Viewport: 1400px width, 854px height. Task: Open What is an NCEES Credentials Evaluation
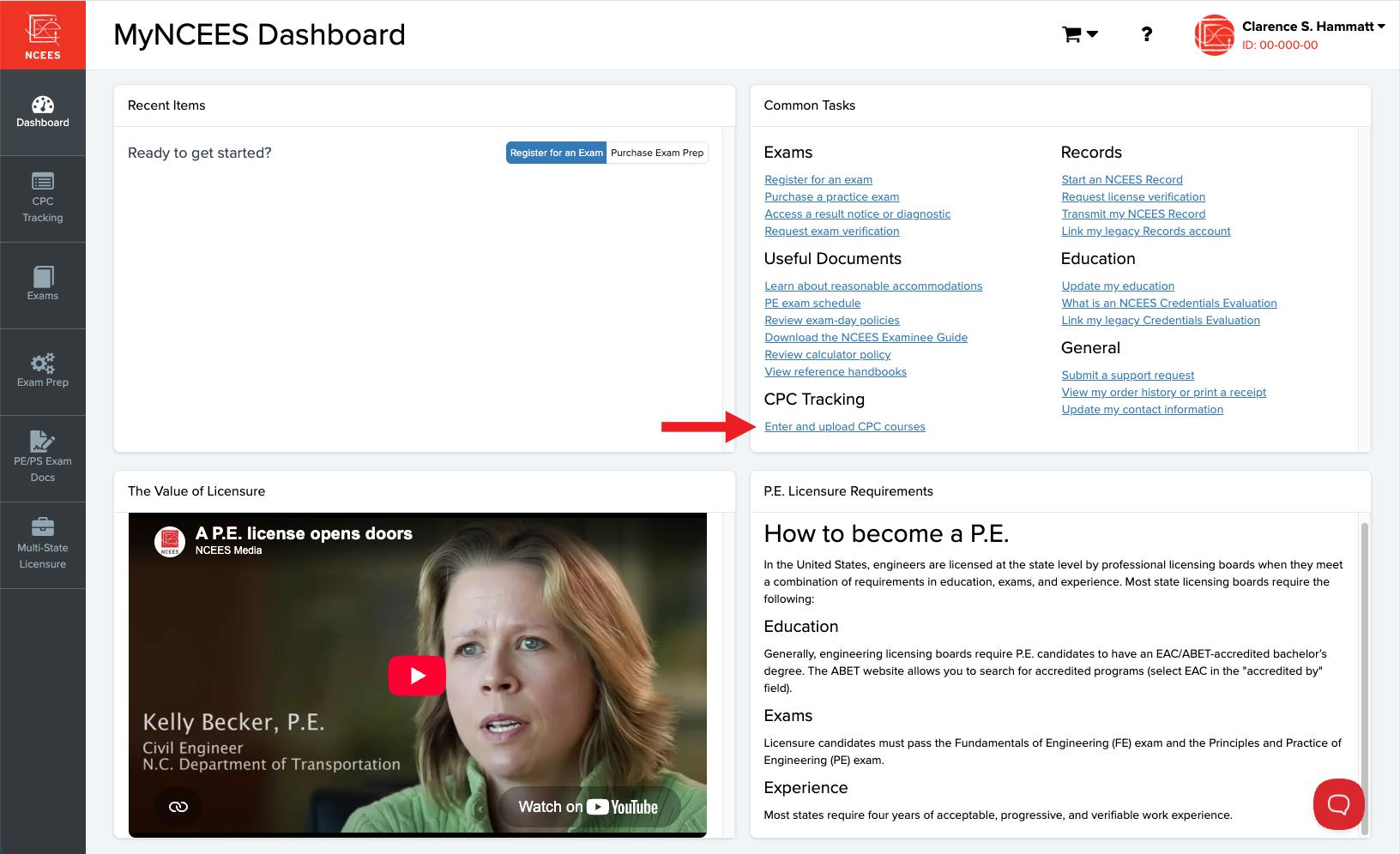point(1169,304)
